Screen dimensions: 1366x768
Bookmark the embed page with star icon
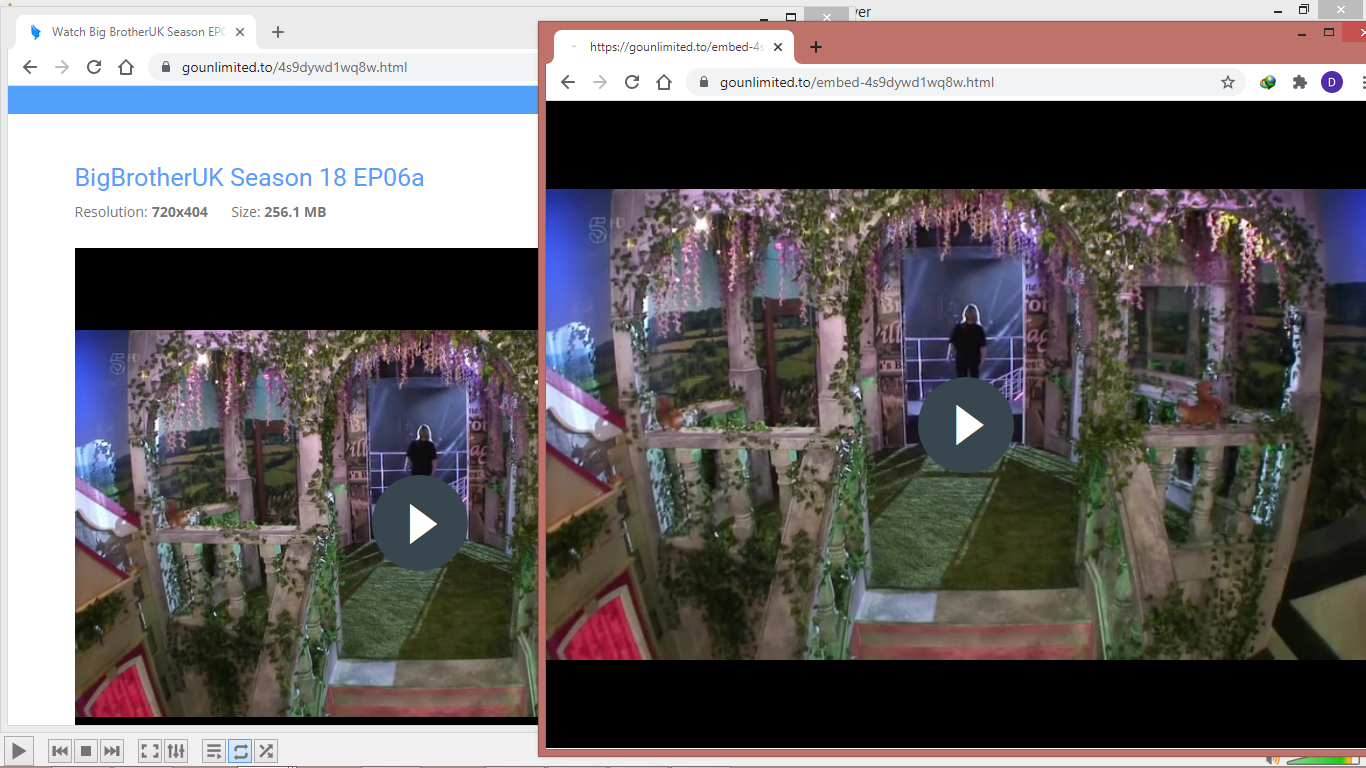[x=1228, y=82]
